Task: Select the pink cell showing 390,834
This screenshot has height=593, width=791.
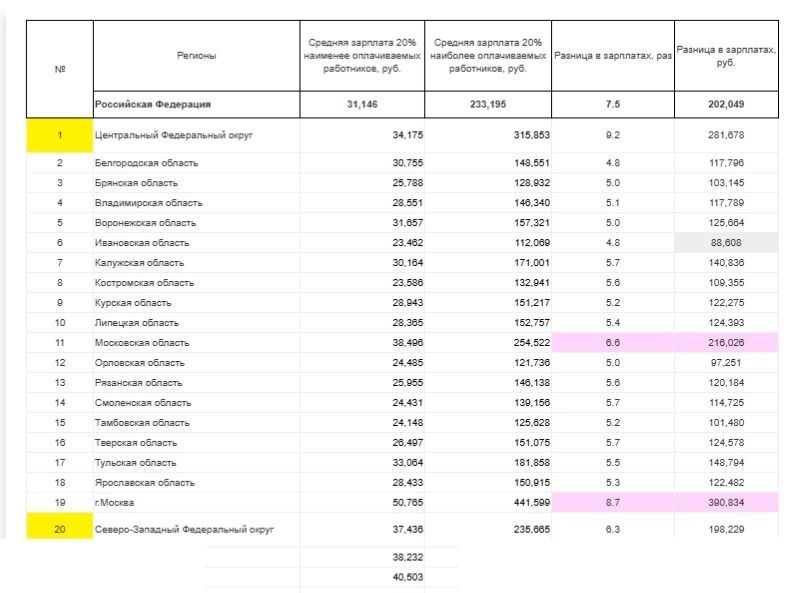Action: click(x=726, y=501)
